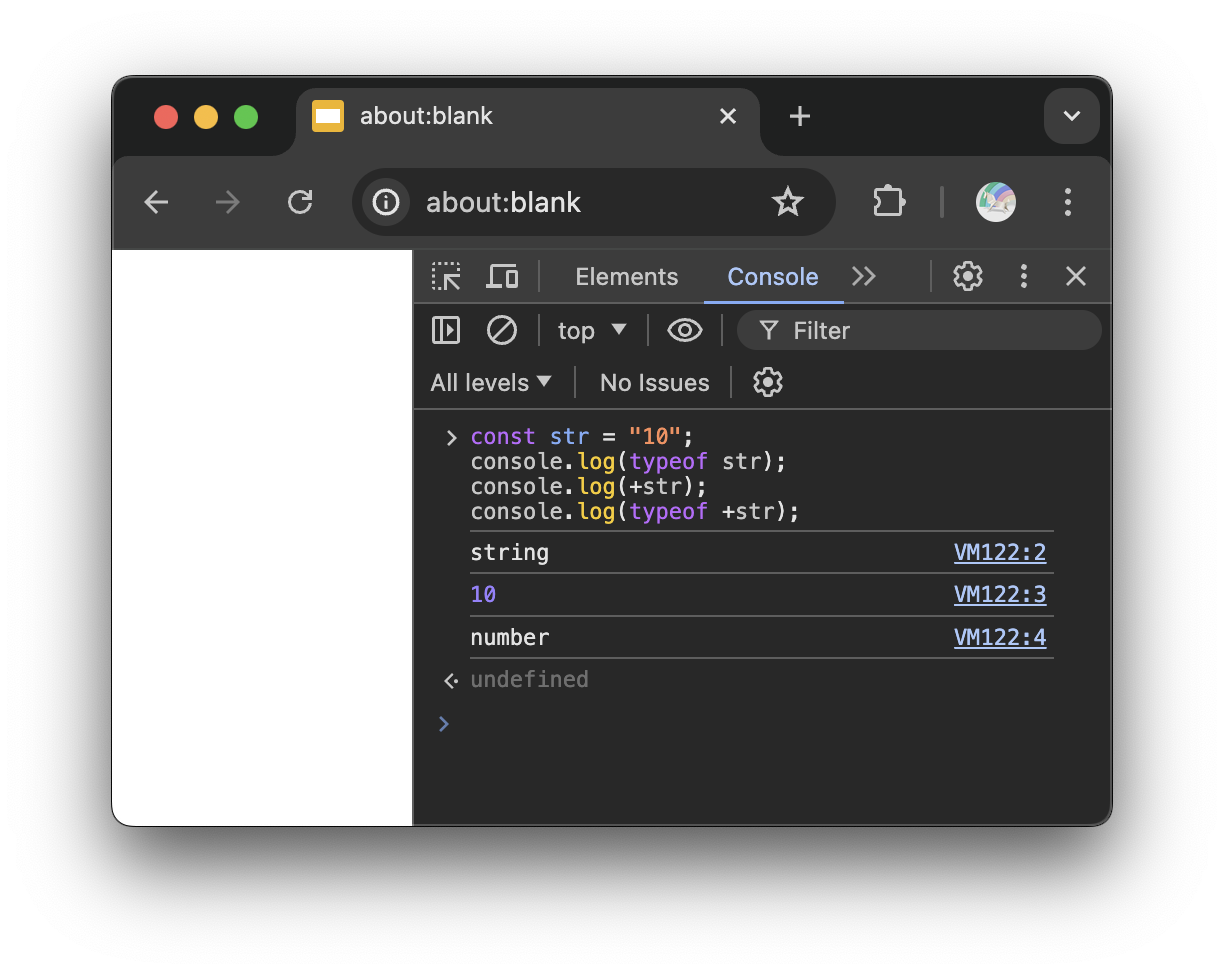Viewport: 1224px width, 974px height.
Task: Clear the console
Action: point(502,331)
